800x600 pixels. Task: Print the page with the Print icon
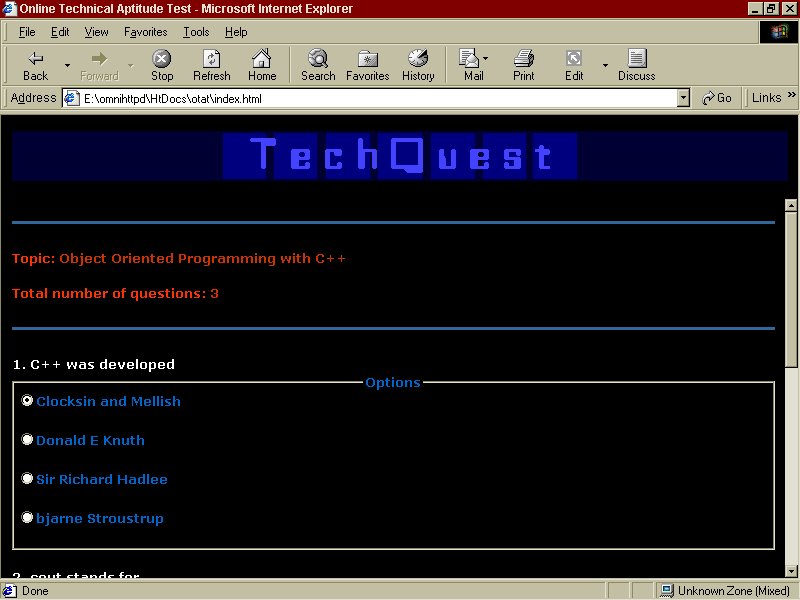523,59
